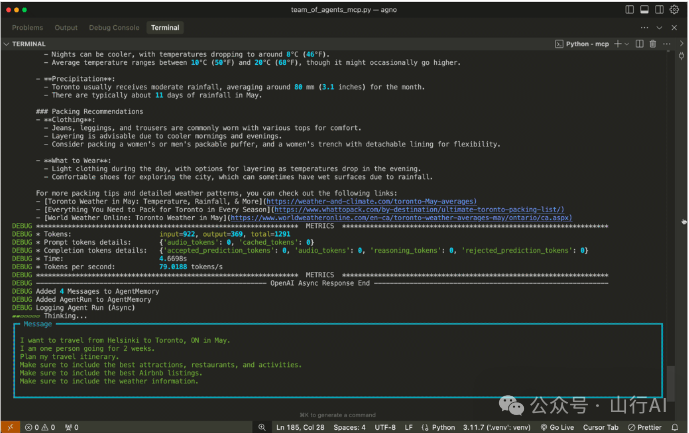This screenshot has height=433, width=689.
Task: Switch to the Problems tab
Action: click(x=27, y=28)
